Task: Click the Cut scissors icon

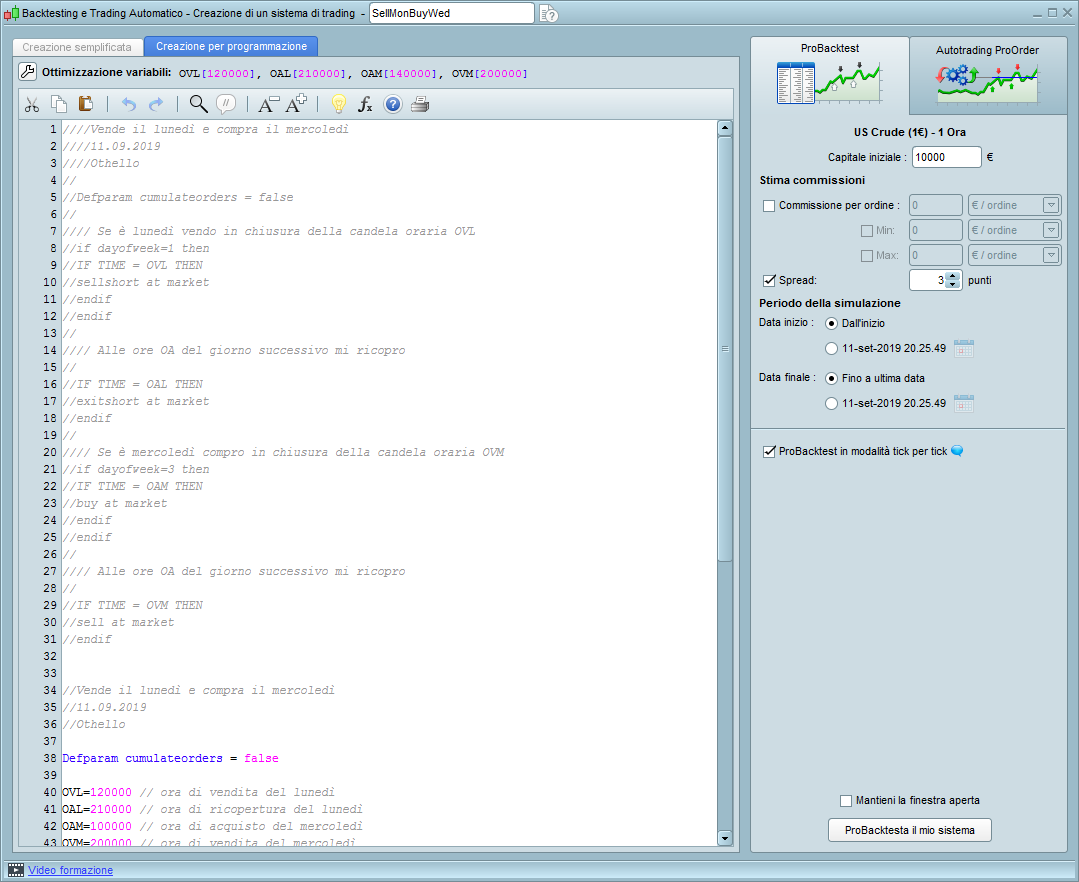Action: point(31,104)
